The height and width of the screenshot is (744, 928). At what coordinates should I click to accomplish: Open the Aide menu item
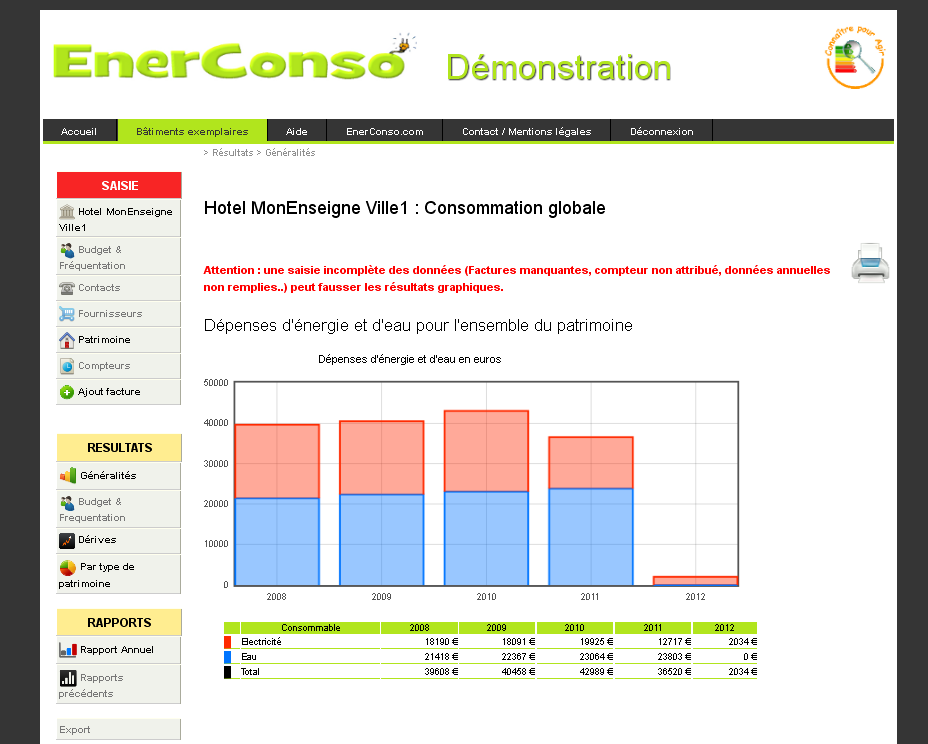296,130
